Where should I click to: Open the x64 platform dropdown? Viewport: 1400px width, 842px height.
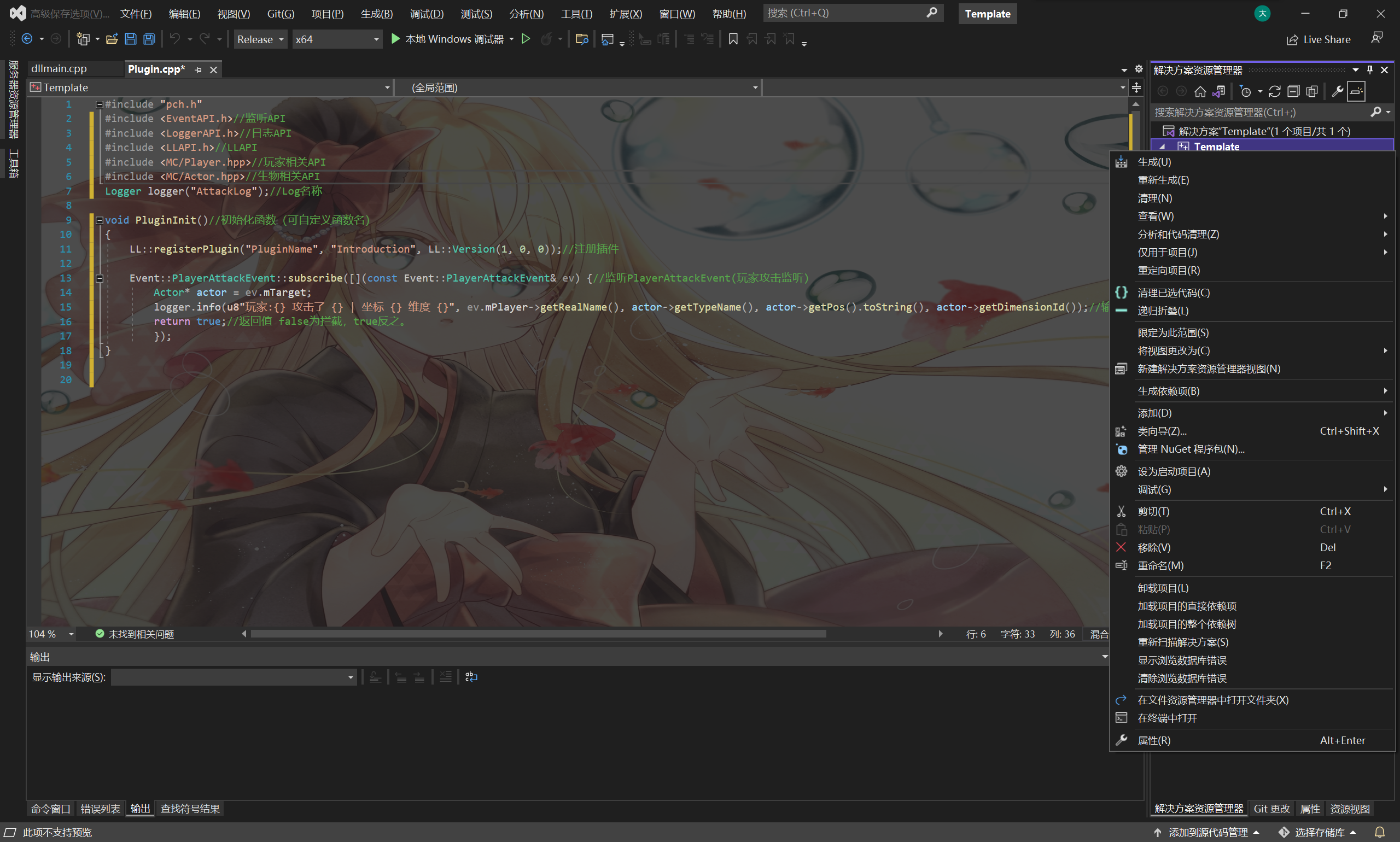click(x=337, y=39)
